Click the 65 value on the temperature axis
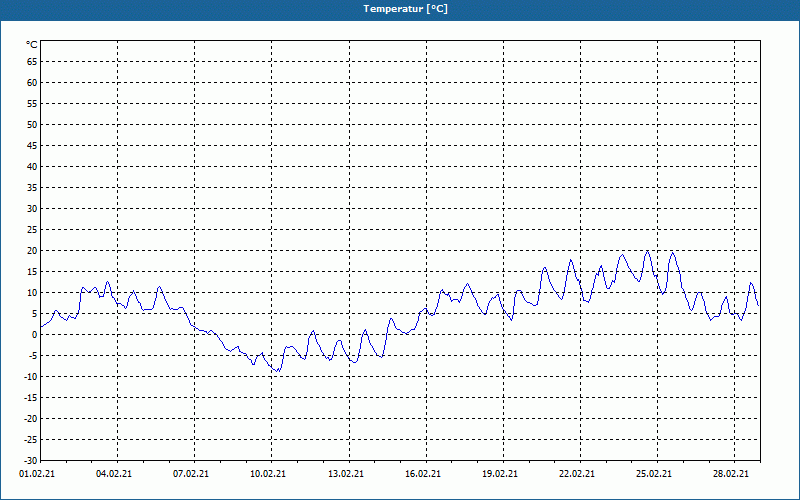Screen dimensions: 800x500 pyautogui.click(x=32, y=62)
